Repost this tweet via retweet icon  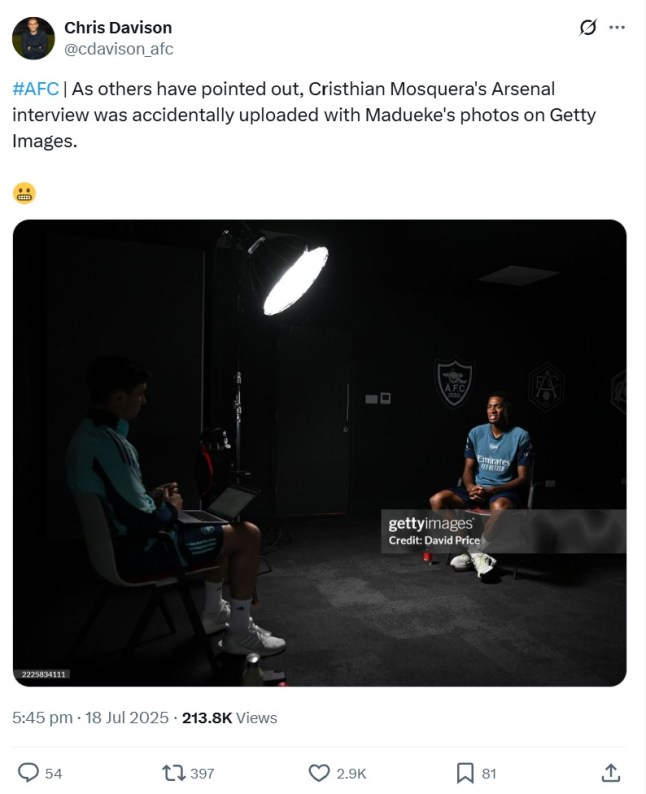(x=171, y=772)
